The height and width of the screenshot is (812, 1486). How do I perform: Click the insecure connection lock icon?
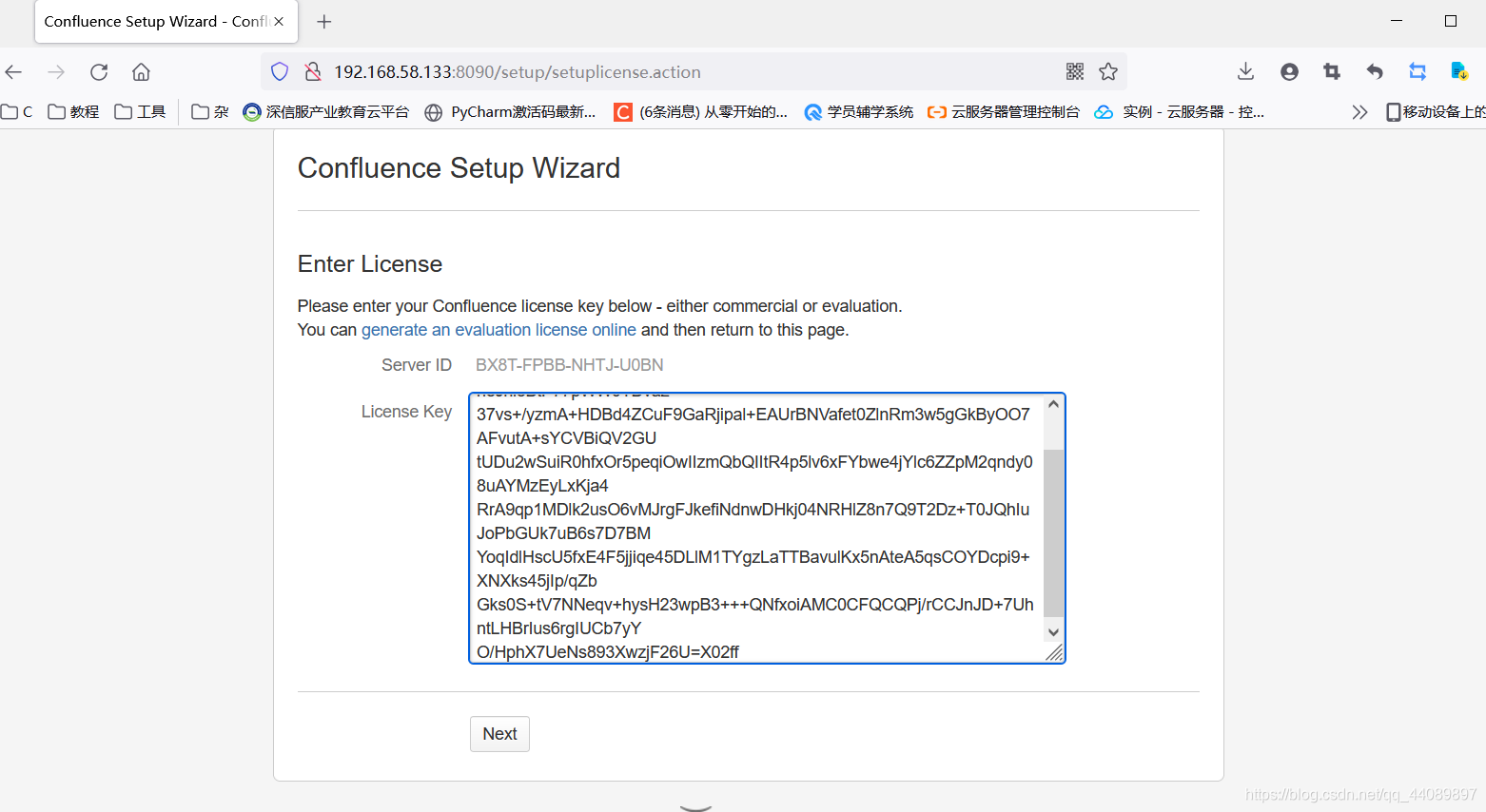pos(312,71)
